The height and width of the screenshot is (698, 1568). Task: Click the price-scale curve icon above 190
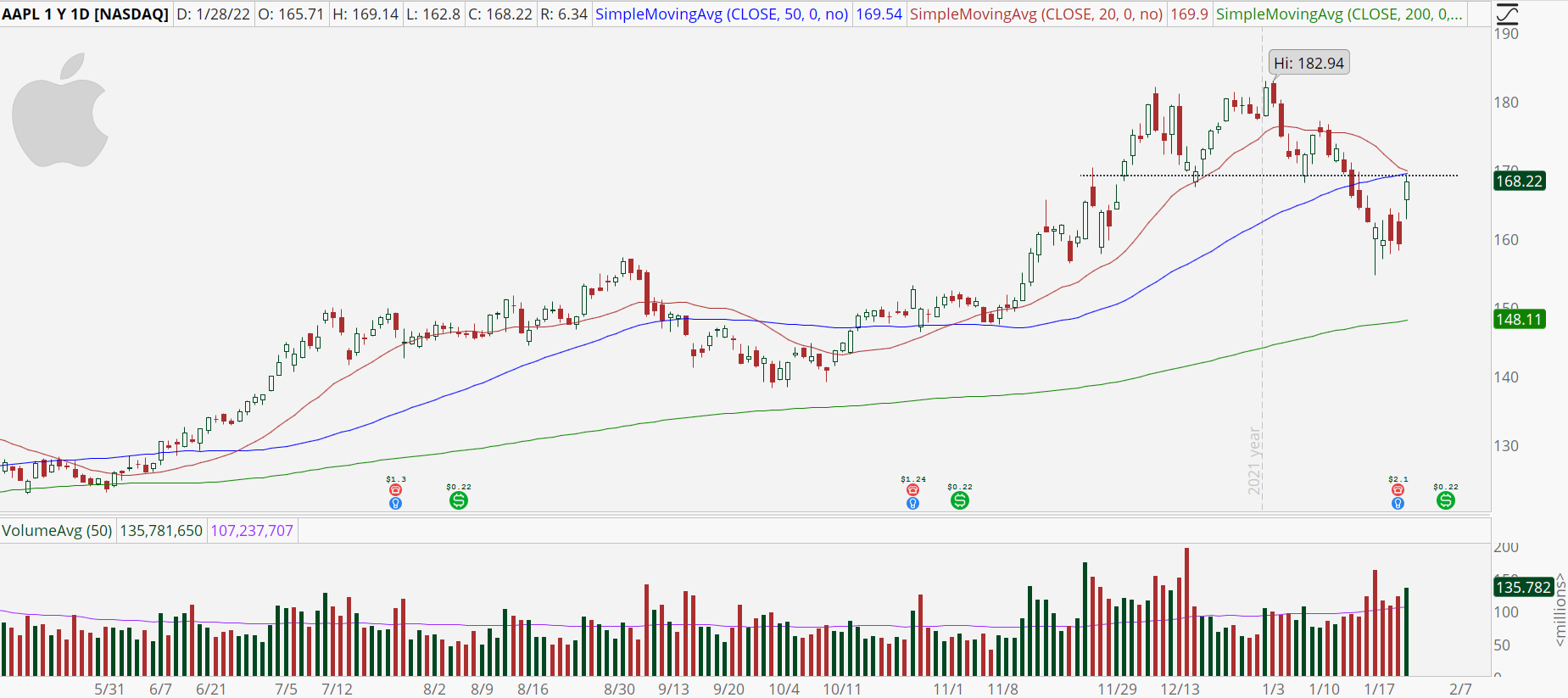point(1507,13)
